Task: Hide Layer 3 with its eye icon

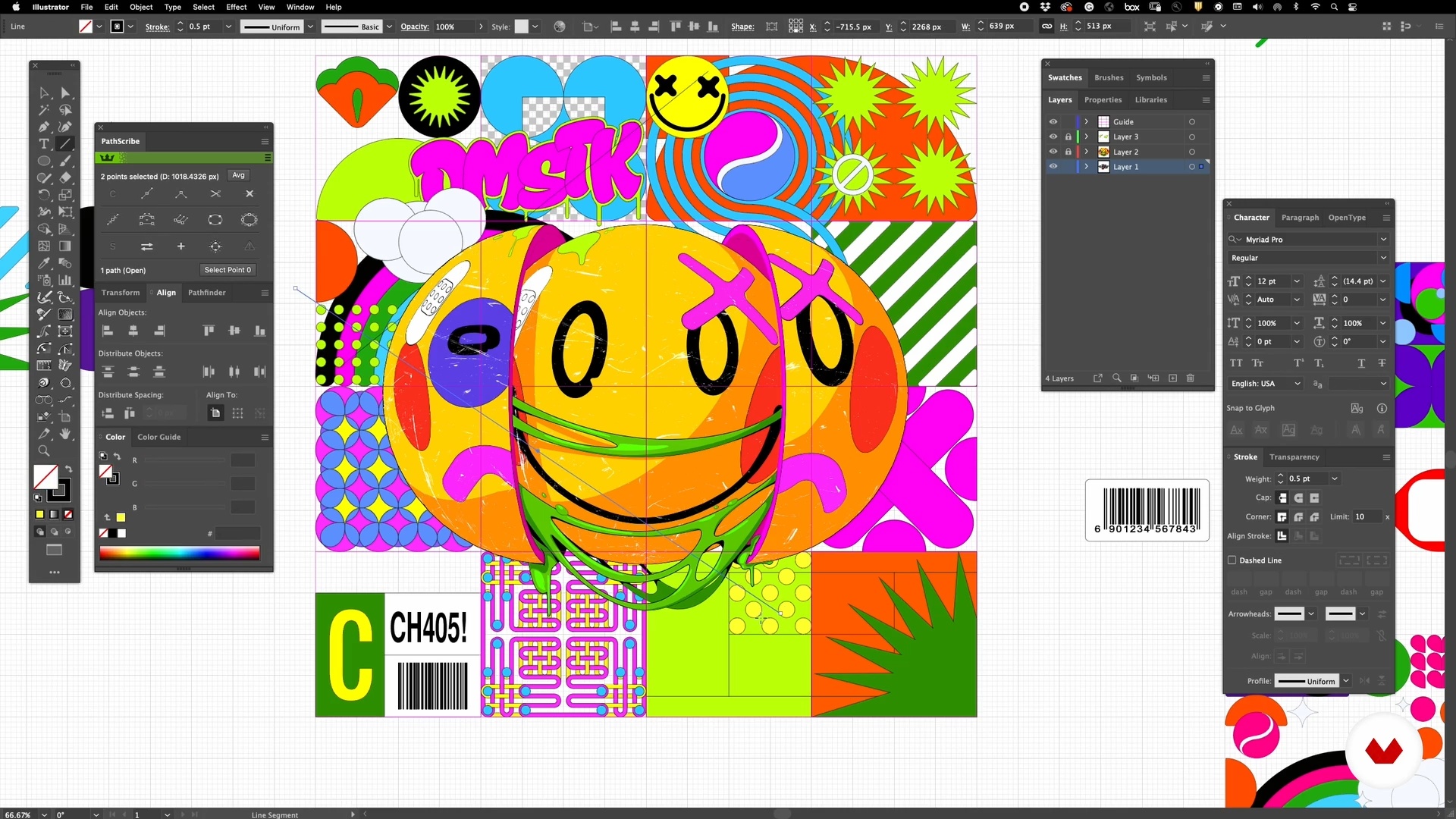Action: pyautogui.click(x=1053, y=137)
